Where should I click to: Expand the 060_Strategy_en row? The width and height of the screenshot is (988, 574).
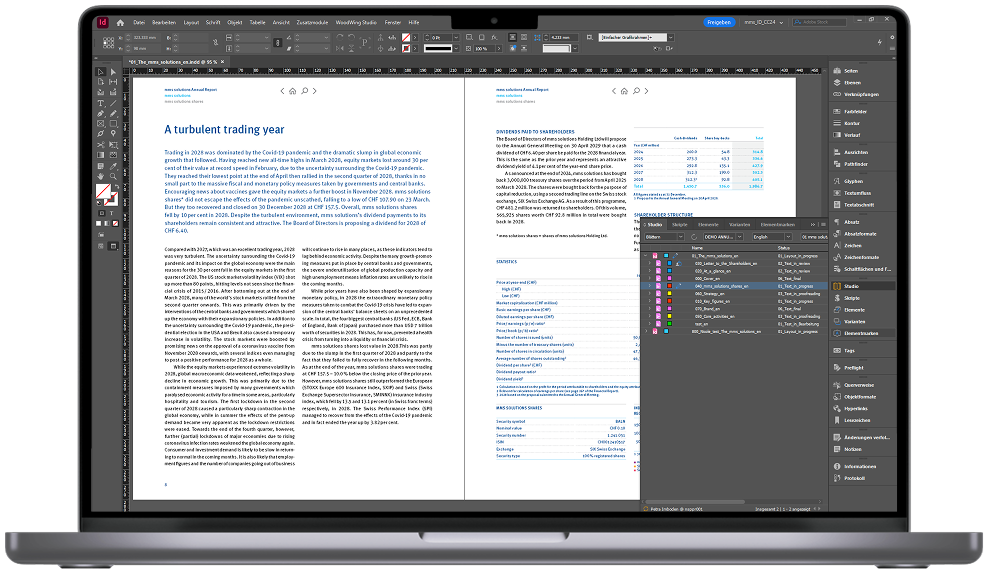tap(650, 294)
